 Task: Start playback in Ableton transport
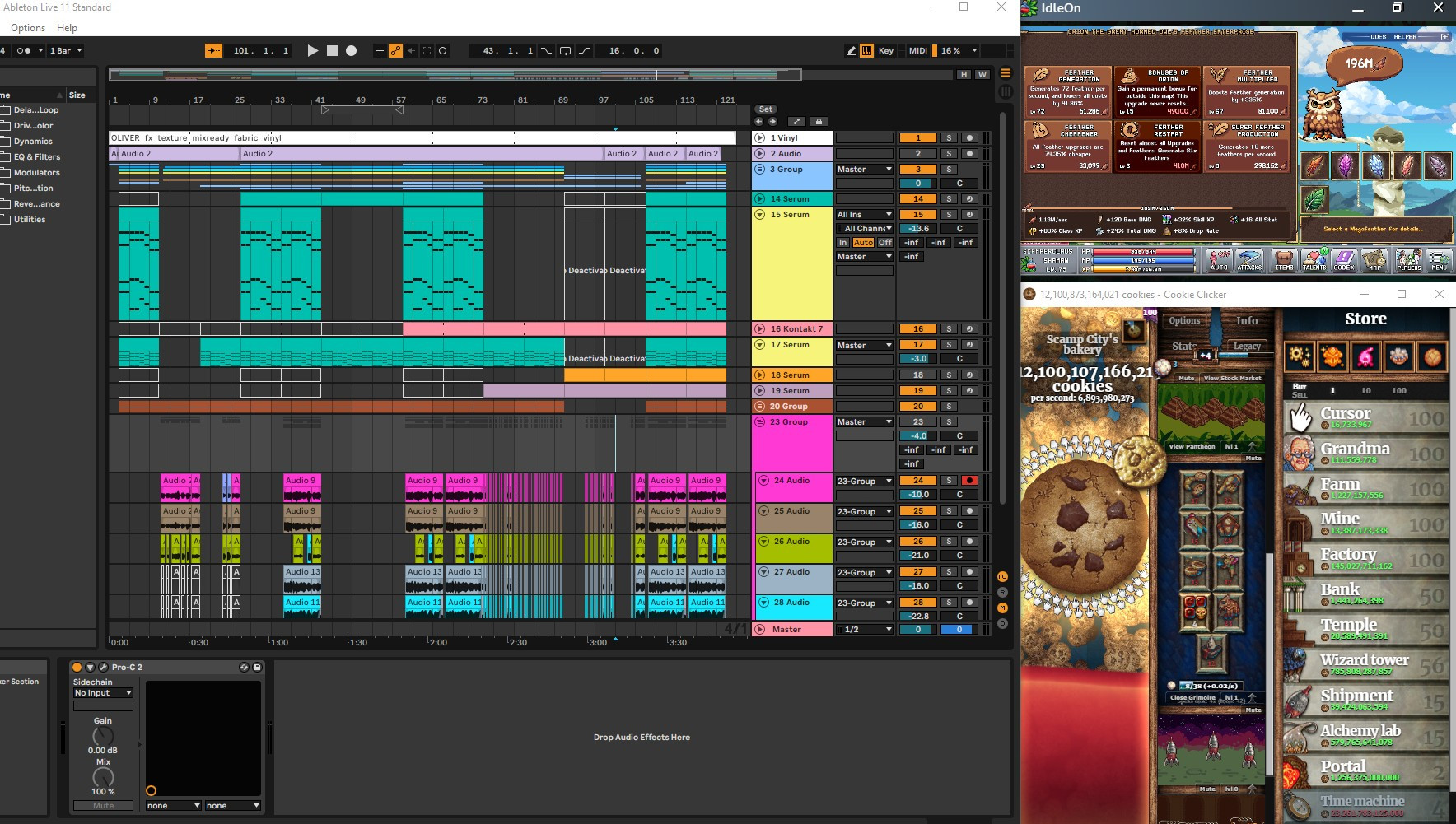312,50
